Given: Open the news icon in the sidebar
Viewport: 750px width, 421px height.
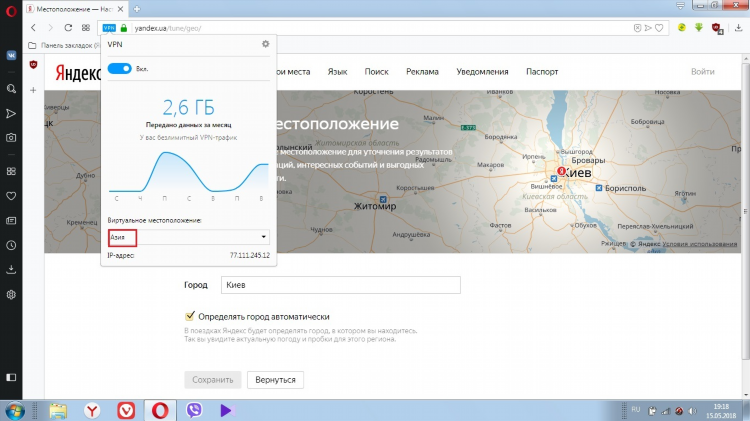Looking at the screenshot, I should (x=11, y=221).
